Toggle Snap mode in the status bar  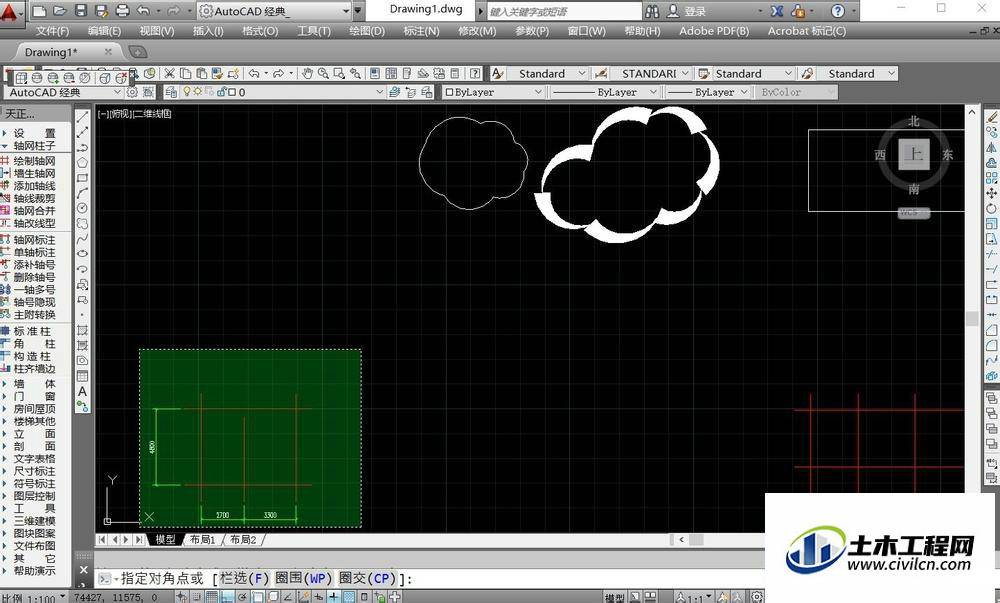coord(198,597)
